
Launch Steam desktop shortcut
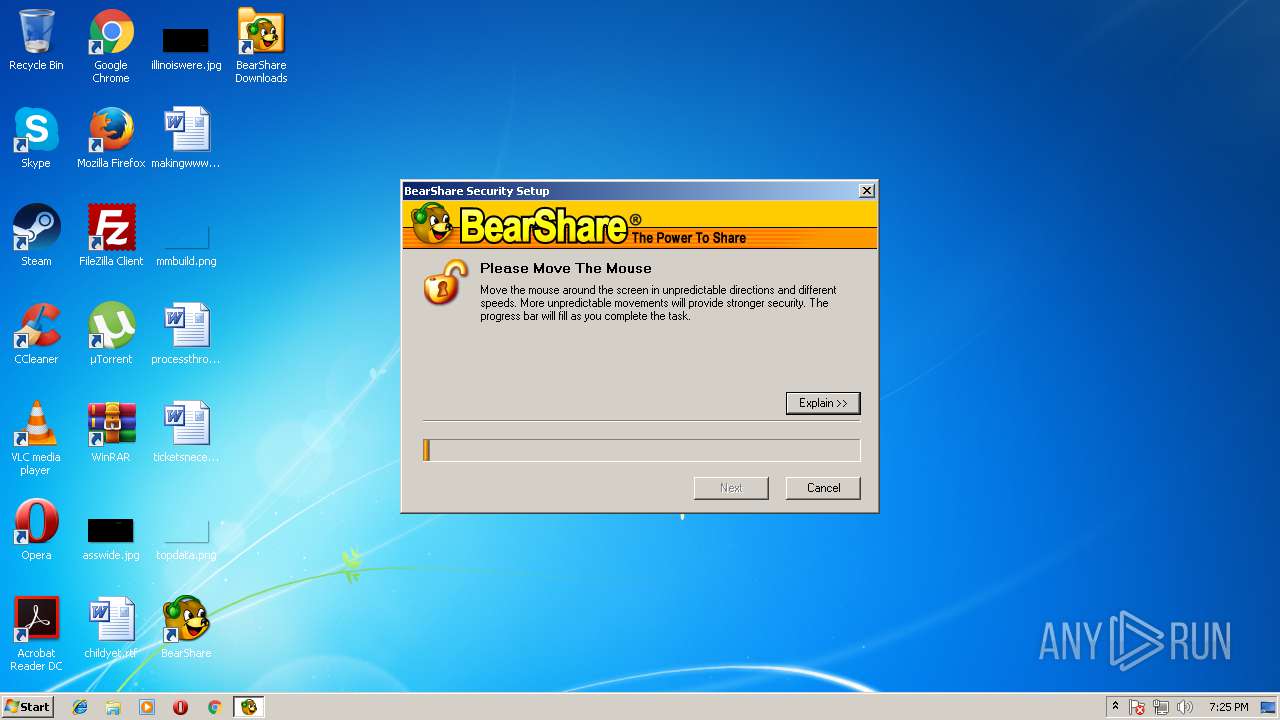36,236
